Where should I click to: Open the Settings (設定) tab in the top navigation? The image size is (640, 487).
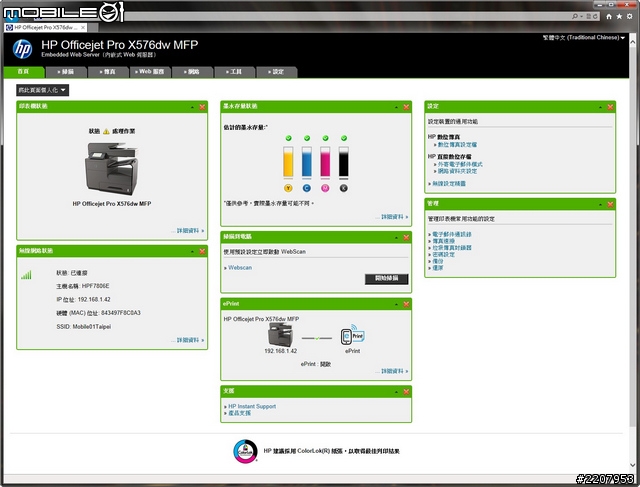coord(276,72)
